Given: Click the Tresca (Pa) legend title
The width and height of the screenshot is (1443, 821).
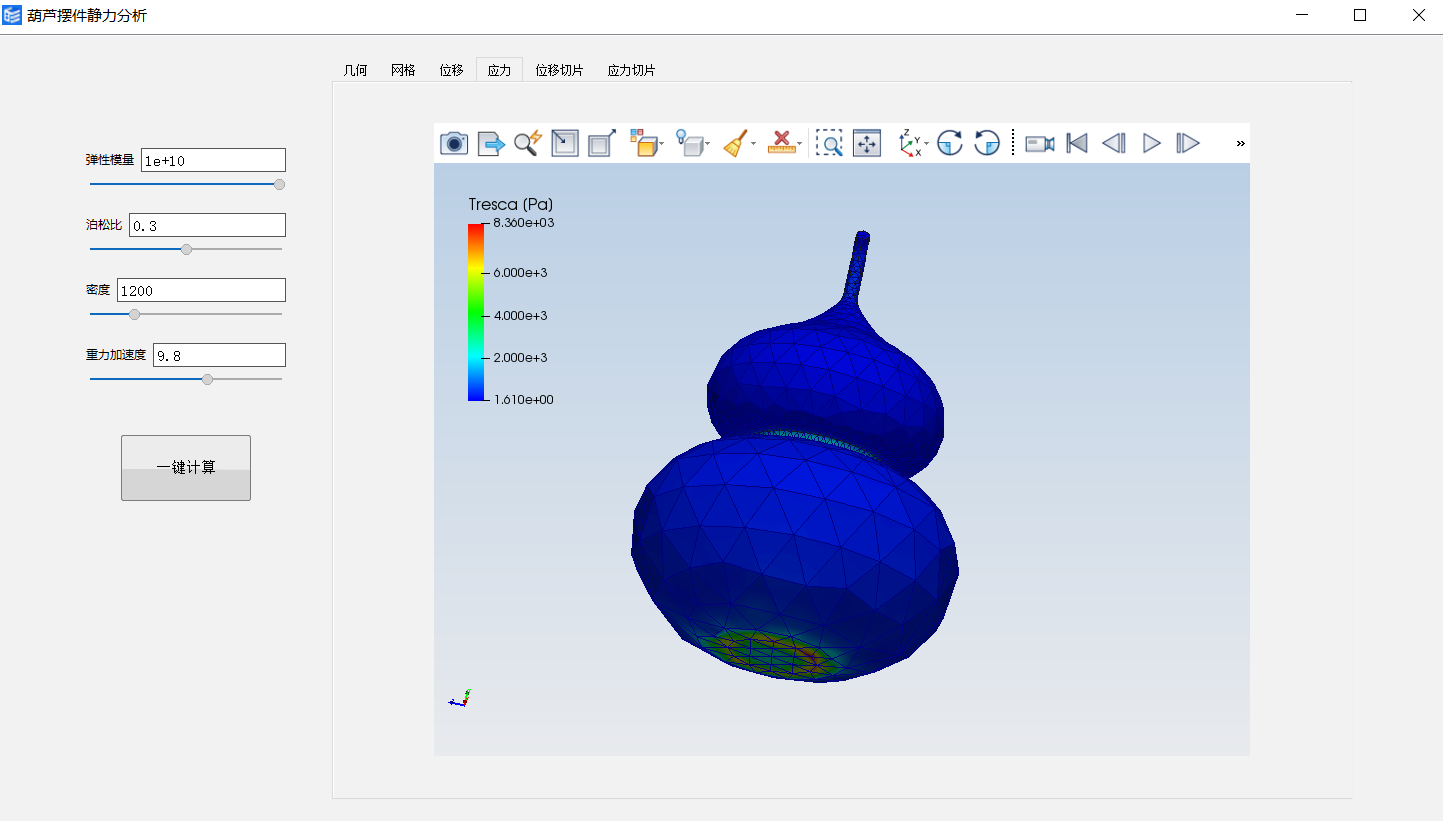Looking at the screenshot, I should [511, 205].
